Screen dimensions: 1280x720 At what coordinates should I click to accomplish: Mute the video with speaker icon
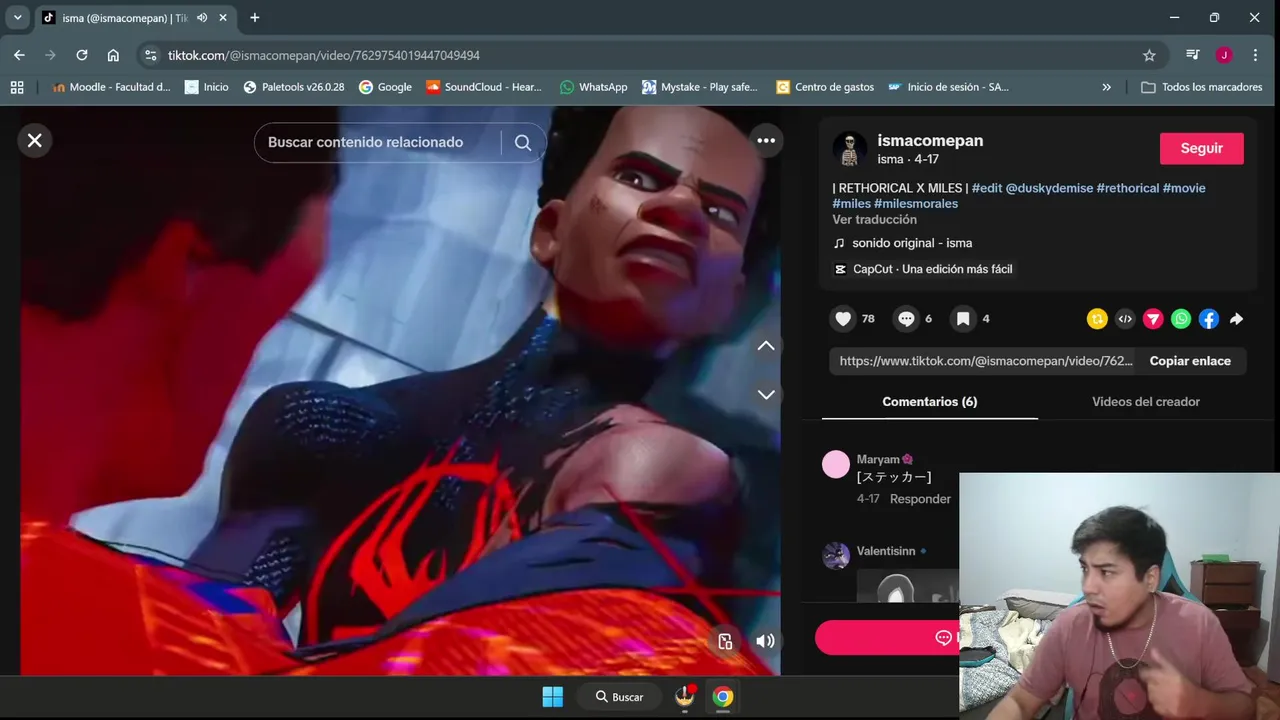point(765,641)
